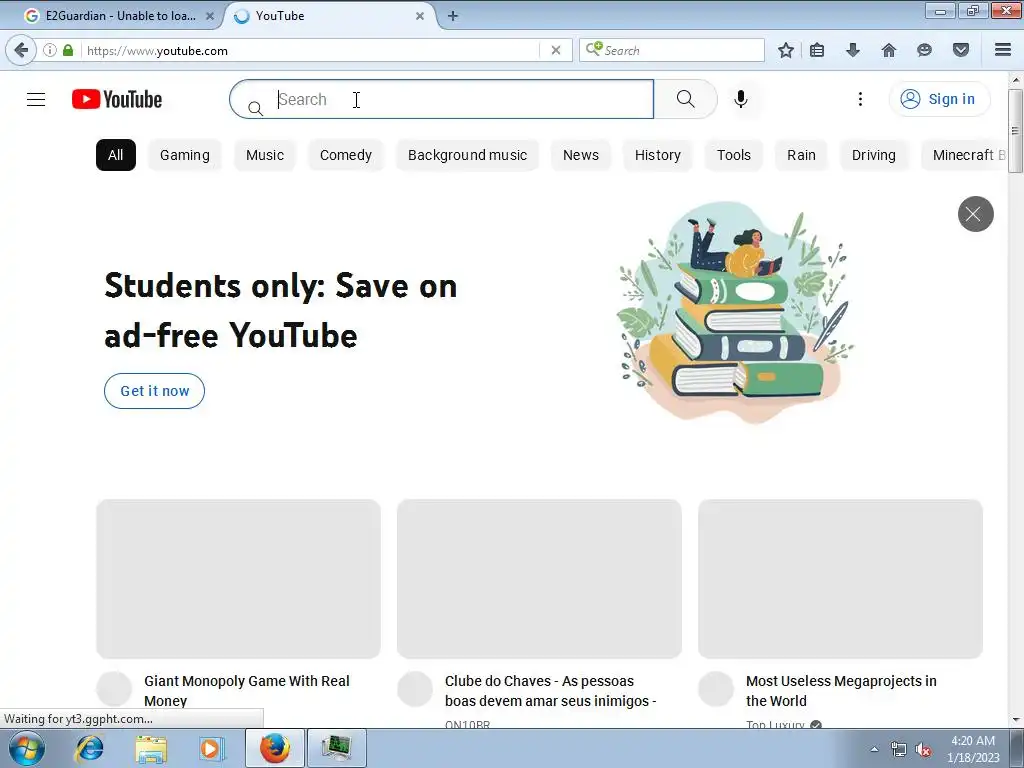Dismiss the student promo banner
Image resolution: width=1024 pixels, height=768 pixels.
tap(975, 214)
